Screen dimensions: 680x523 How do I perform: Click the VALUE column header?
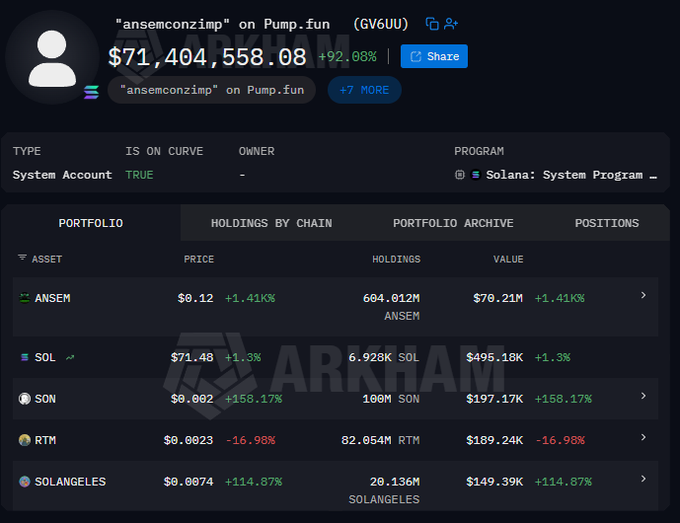[508, 259]
